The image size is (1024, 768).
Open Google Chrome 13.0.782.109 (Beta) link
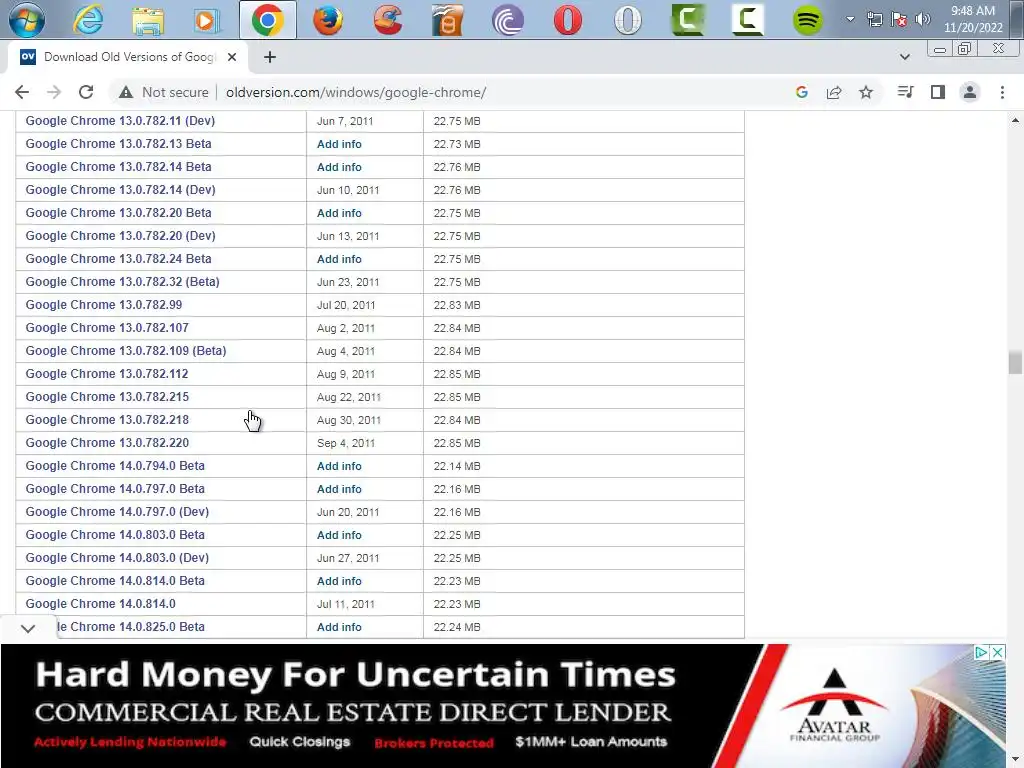click(126, 351)
